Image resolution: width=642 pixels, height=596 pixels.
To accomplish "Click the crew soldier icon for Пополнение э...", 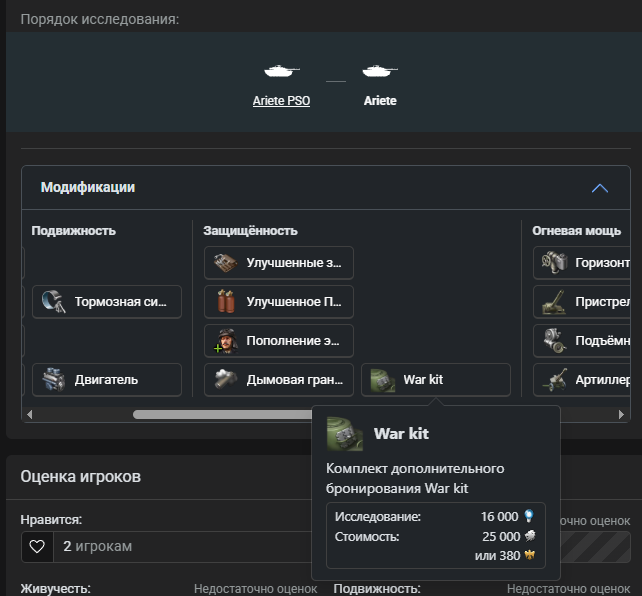I will point(226,341).
